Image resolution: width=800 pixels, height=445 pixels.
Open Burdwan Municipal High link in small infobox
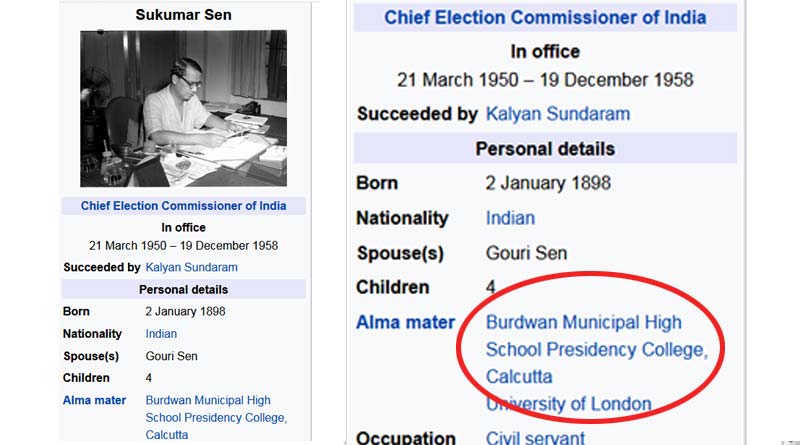208,400
